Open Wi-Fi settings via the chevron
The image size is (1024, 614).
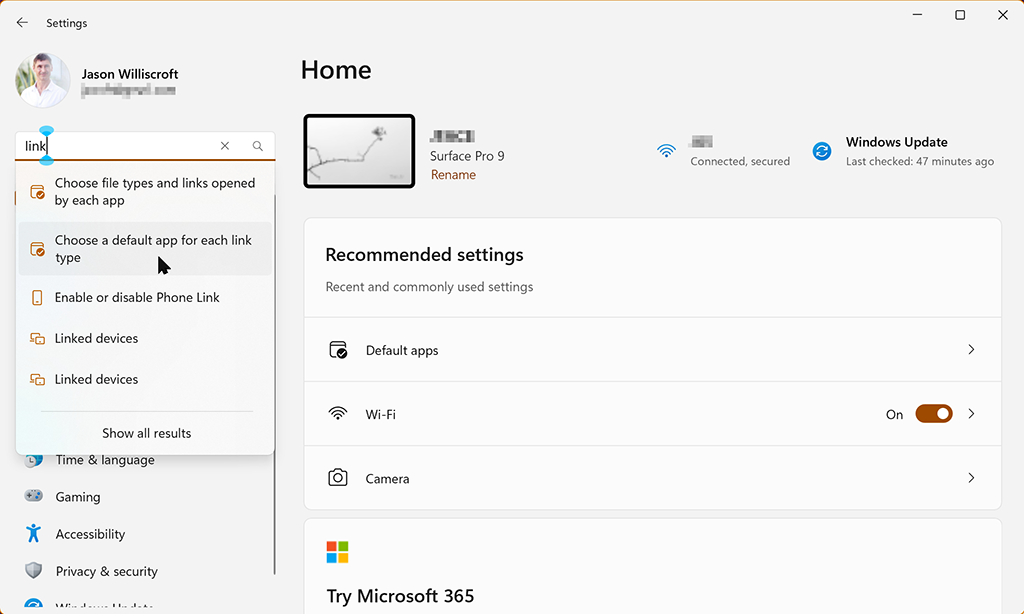971,413
